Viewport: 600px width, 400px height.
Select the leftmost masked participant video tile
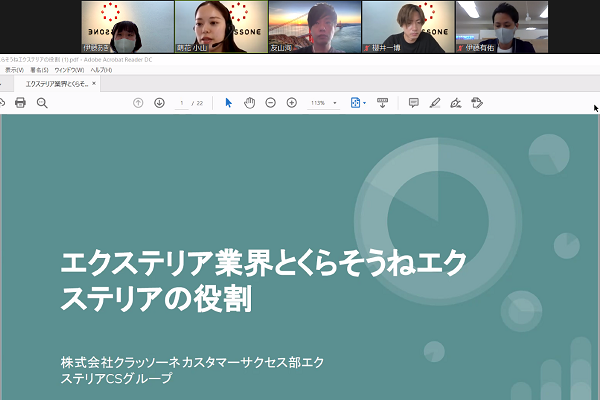coord(128,26)
